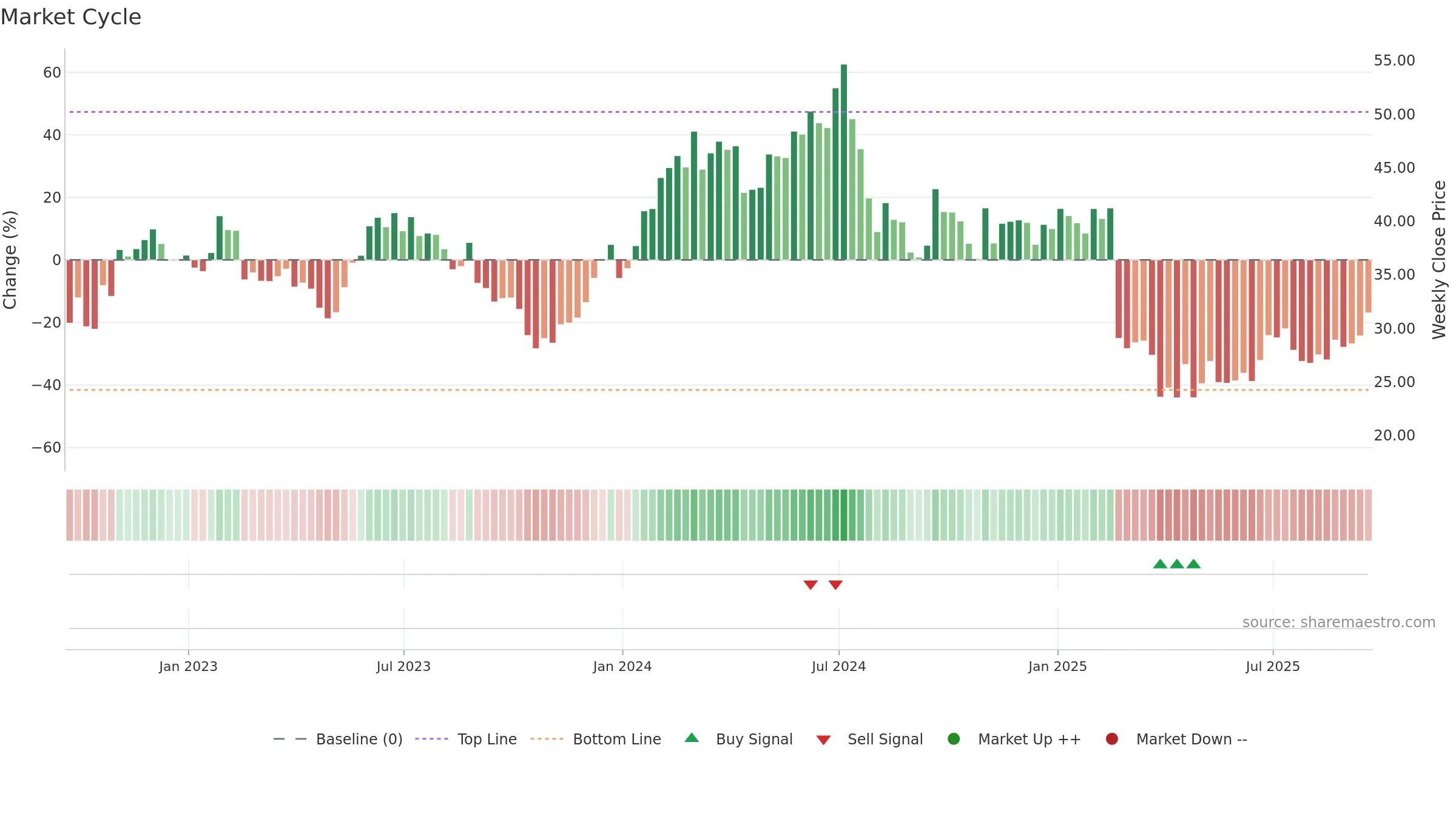Select the first red sell signal marker

click(811, 585)
